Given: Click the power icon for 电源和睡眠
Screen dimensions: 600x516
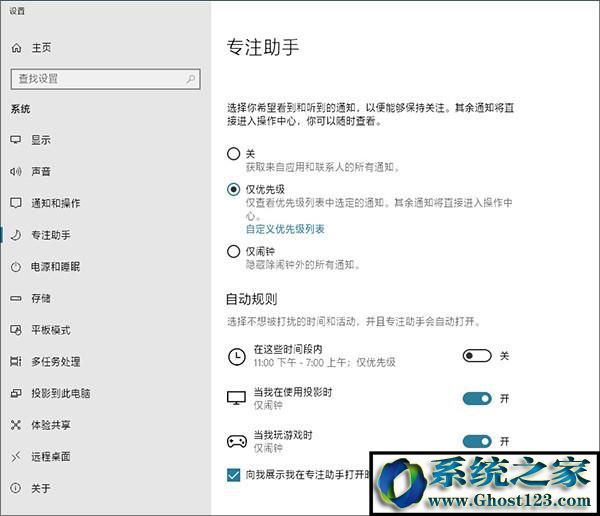Looking at the screenshot, I should 16,266.
